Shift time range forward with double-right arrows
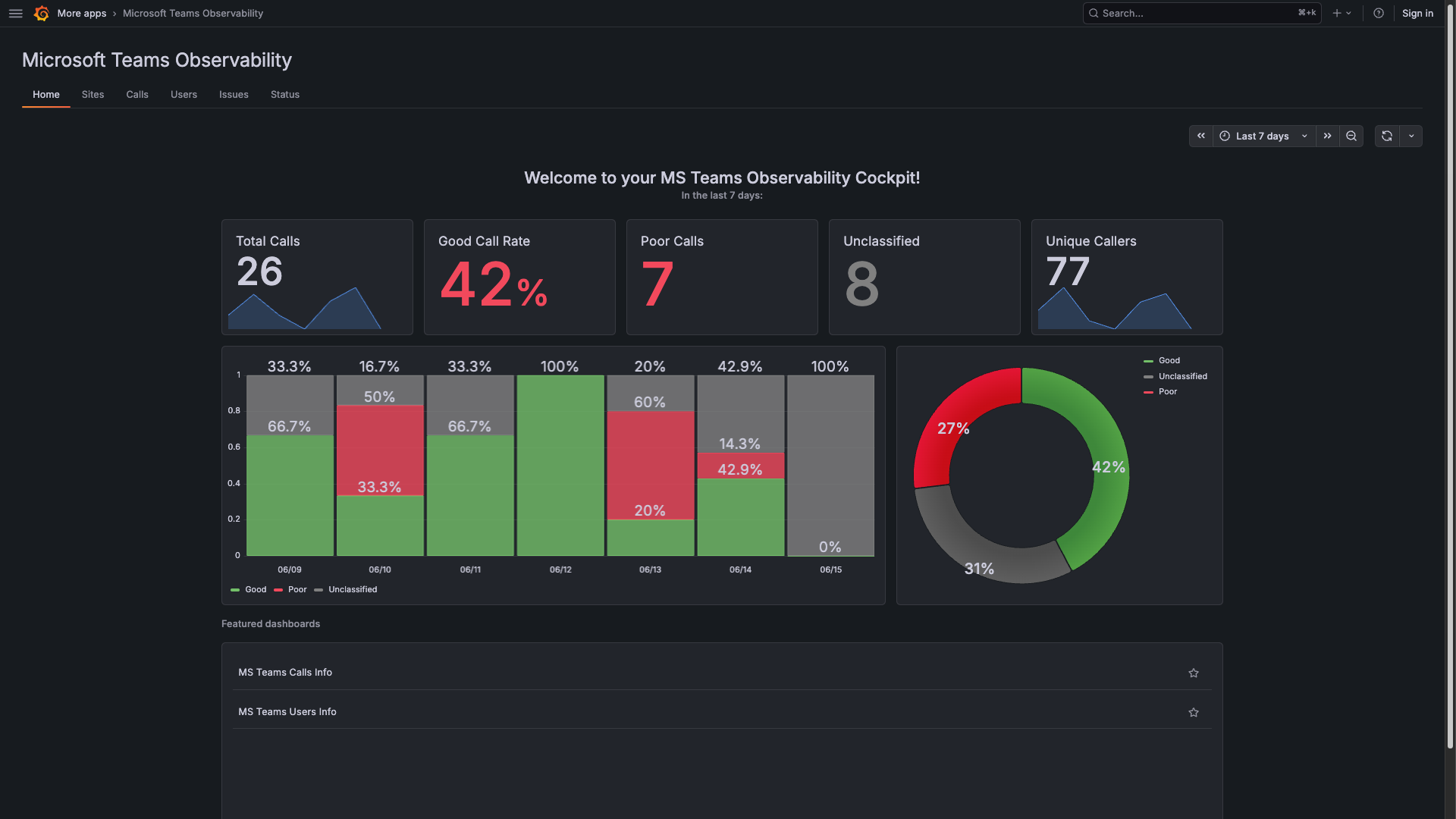 click(1327, 136)
